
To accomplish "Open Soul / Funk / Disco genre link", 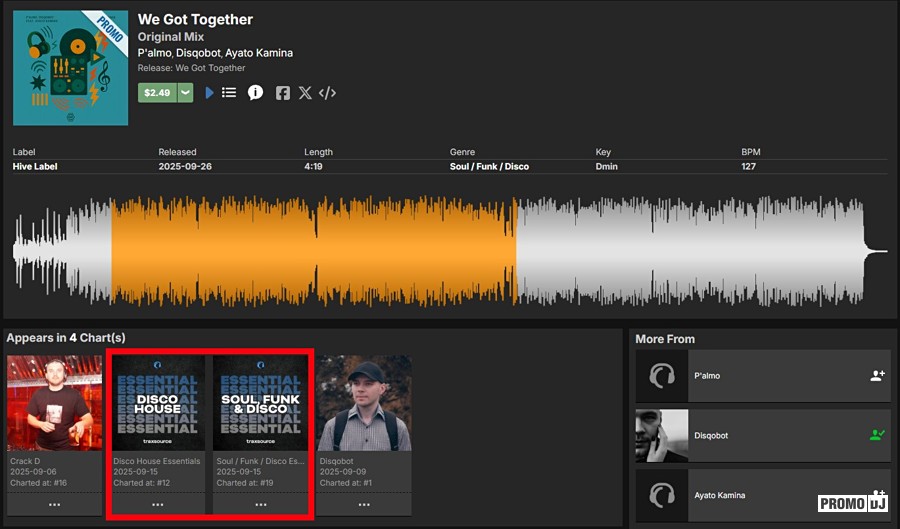I will tap(489, 167).
